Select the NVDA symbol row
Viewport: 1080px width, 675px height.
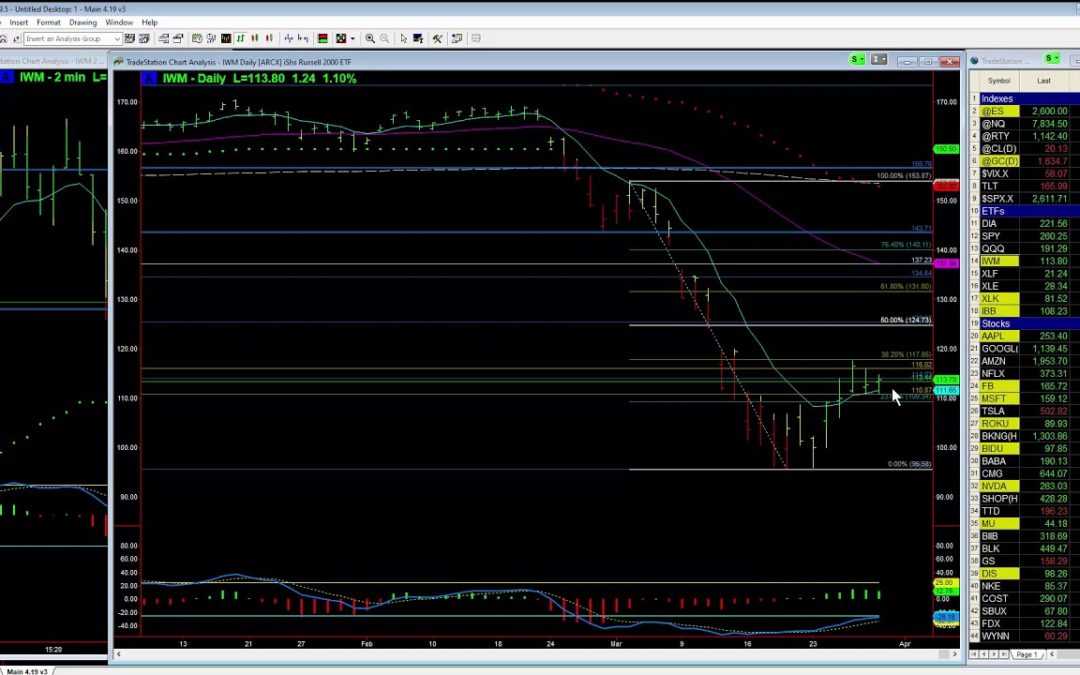coord(999,486)
